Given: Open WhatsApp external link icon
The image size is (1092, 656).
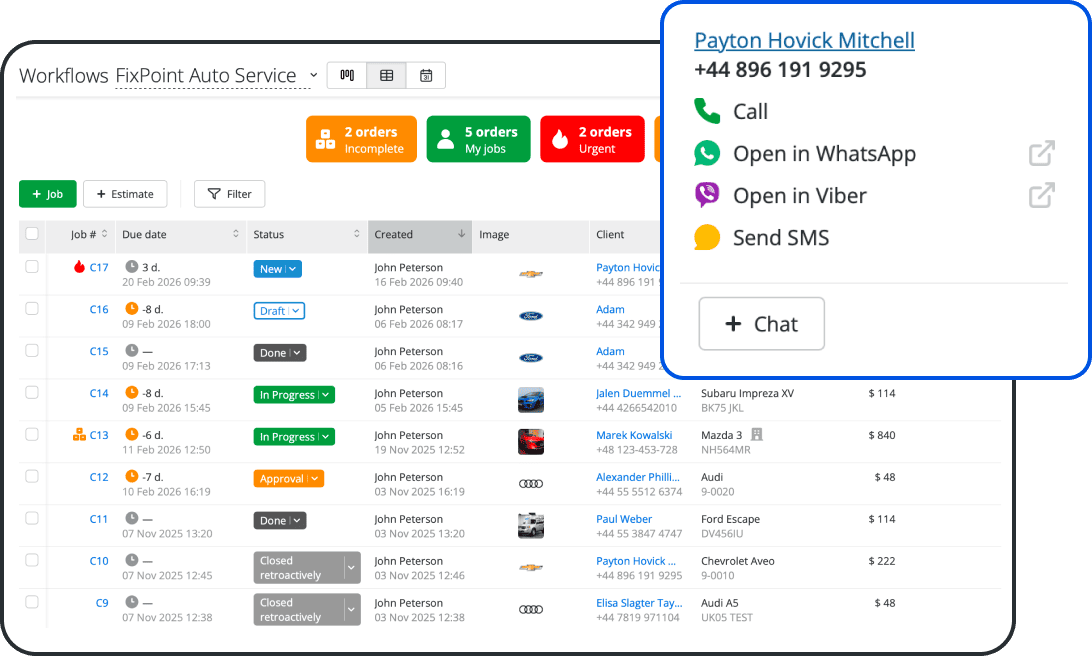Looking at the screenshot, I should 1041,153.
